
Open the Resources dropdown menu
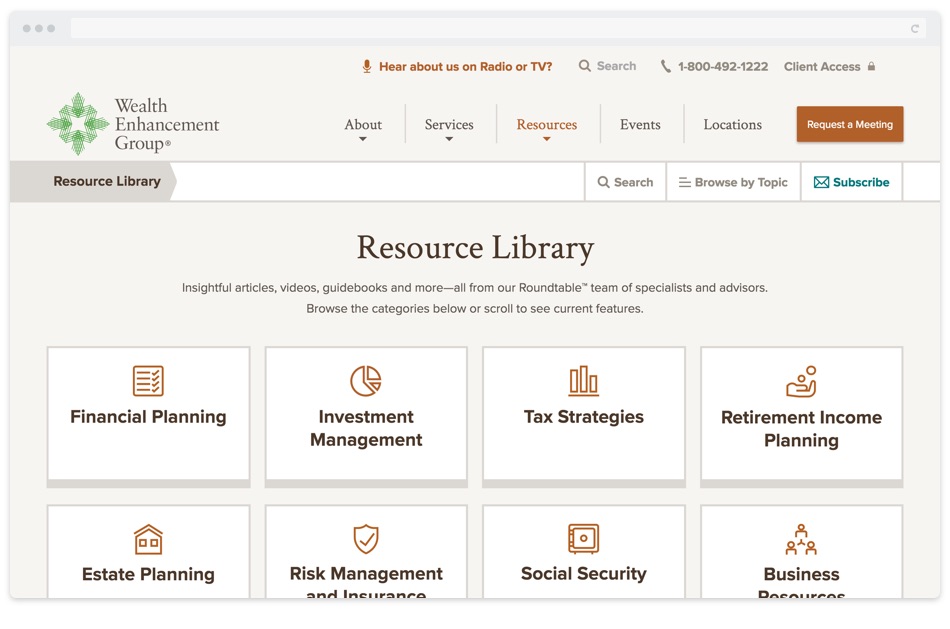click(x=547, y=124)
